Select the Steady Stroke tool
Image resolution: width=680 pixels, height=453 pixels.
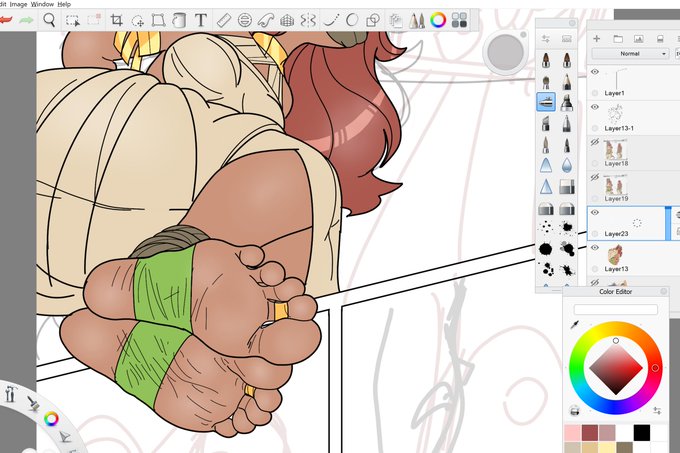click(332, 20)
